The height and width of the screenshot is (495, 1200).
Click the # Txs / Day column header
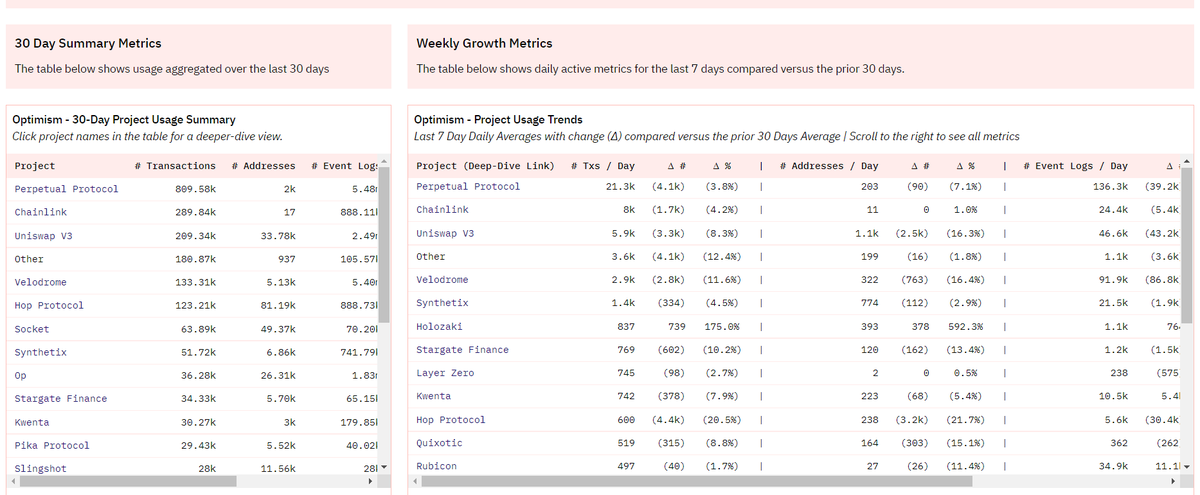coord(602,166)
